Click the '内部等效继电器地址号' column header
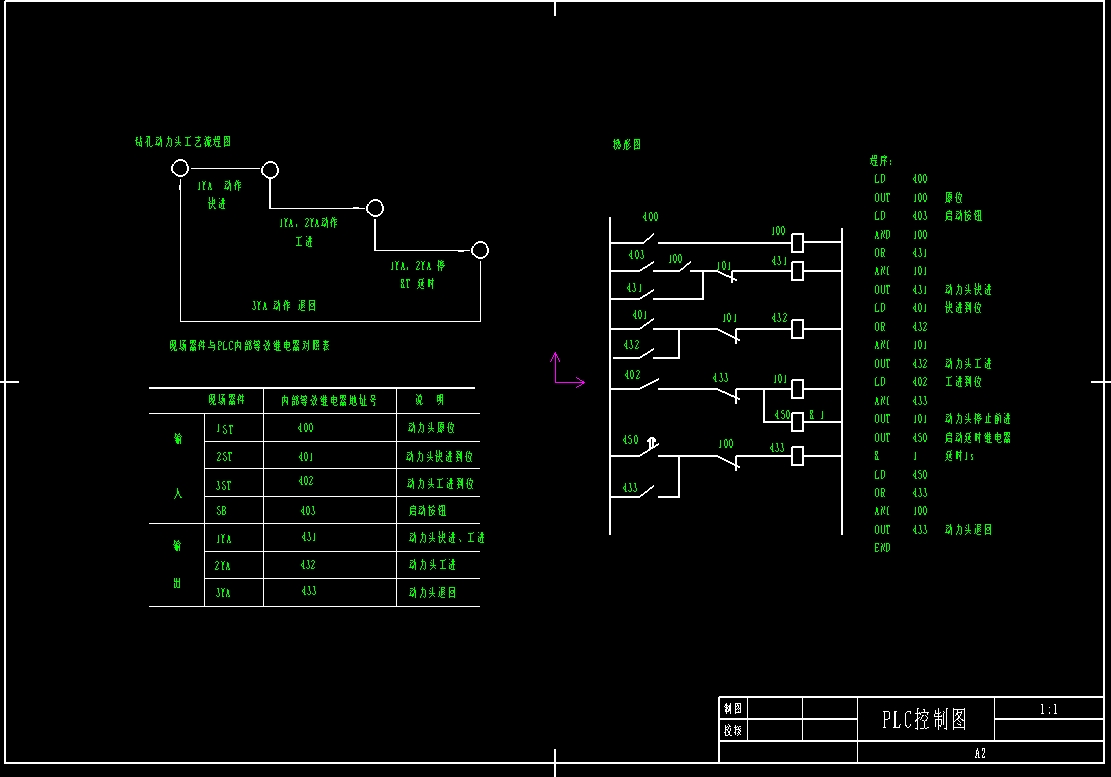Image resolution: width=1111 pixels, height=777 pixels. click(x=329, y=401)
